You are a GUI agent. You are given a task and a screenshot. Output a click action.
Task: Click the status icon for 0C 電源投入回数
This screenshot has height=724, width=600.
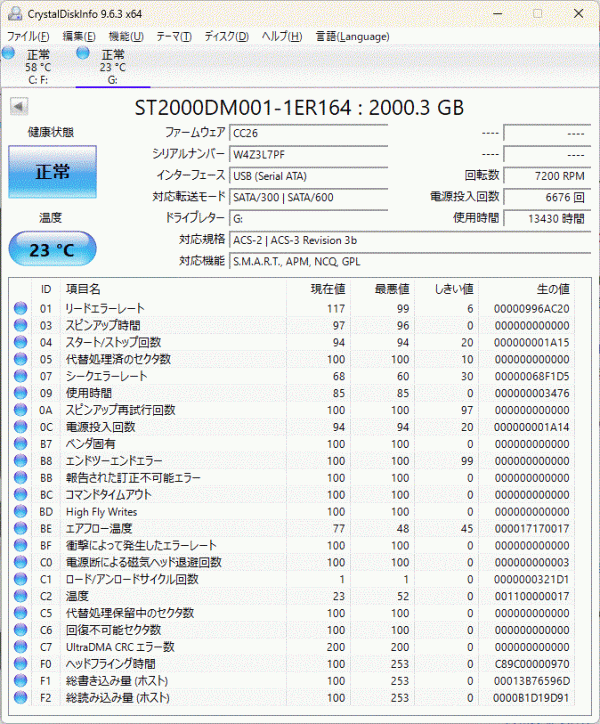click(x=20, y=427)
